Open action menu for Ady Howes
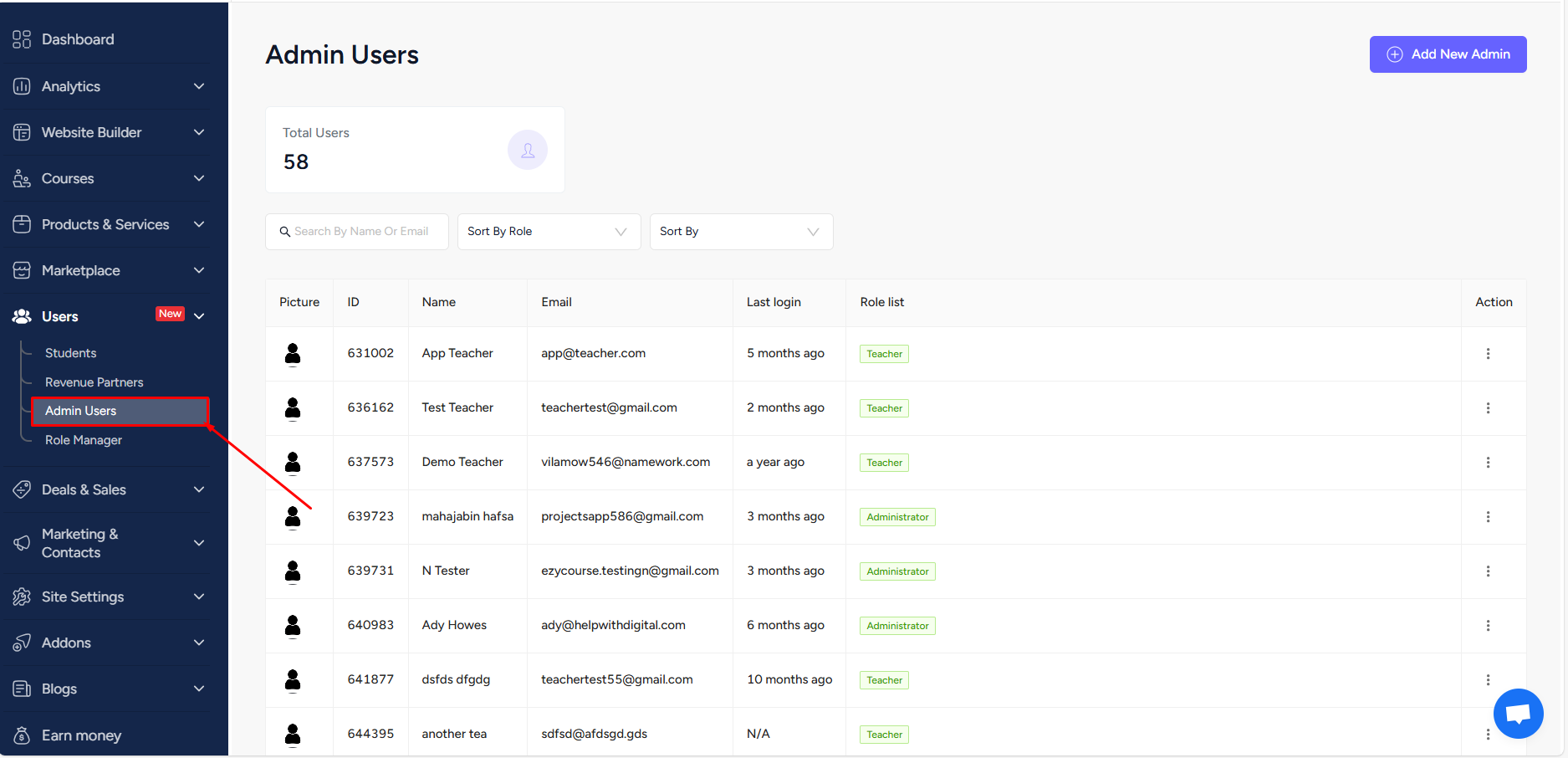The width and height of the screenshot is (1568, 758). 1488,626
